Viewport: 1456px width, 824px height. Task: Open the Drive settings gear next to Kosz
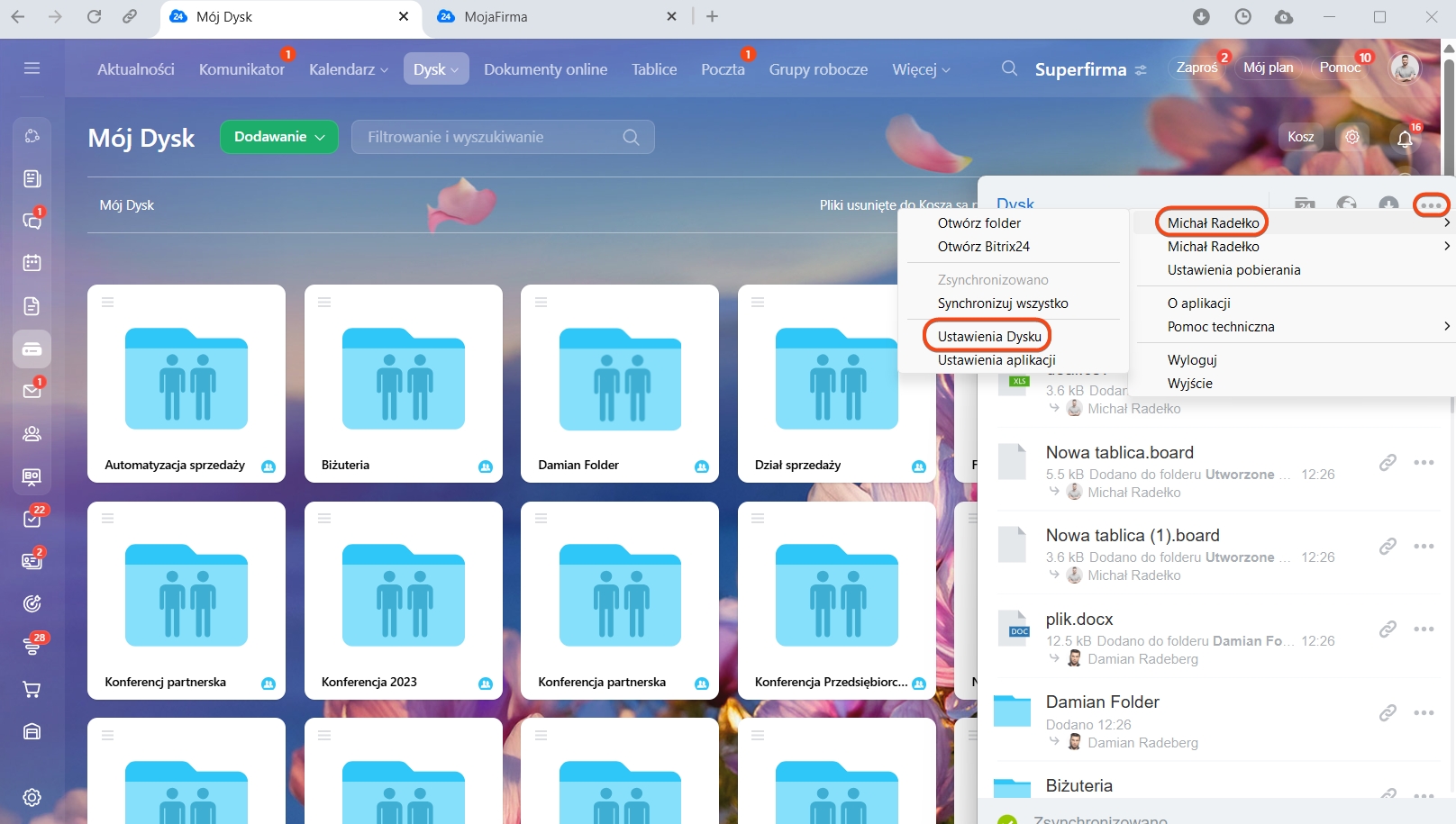[1352, 137]
